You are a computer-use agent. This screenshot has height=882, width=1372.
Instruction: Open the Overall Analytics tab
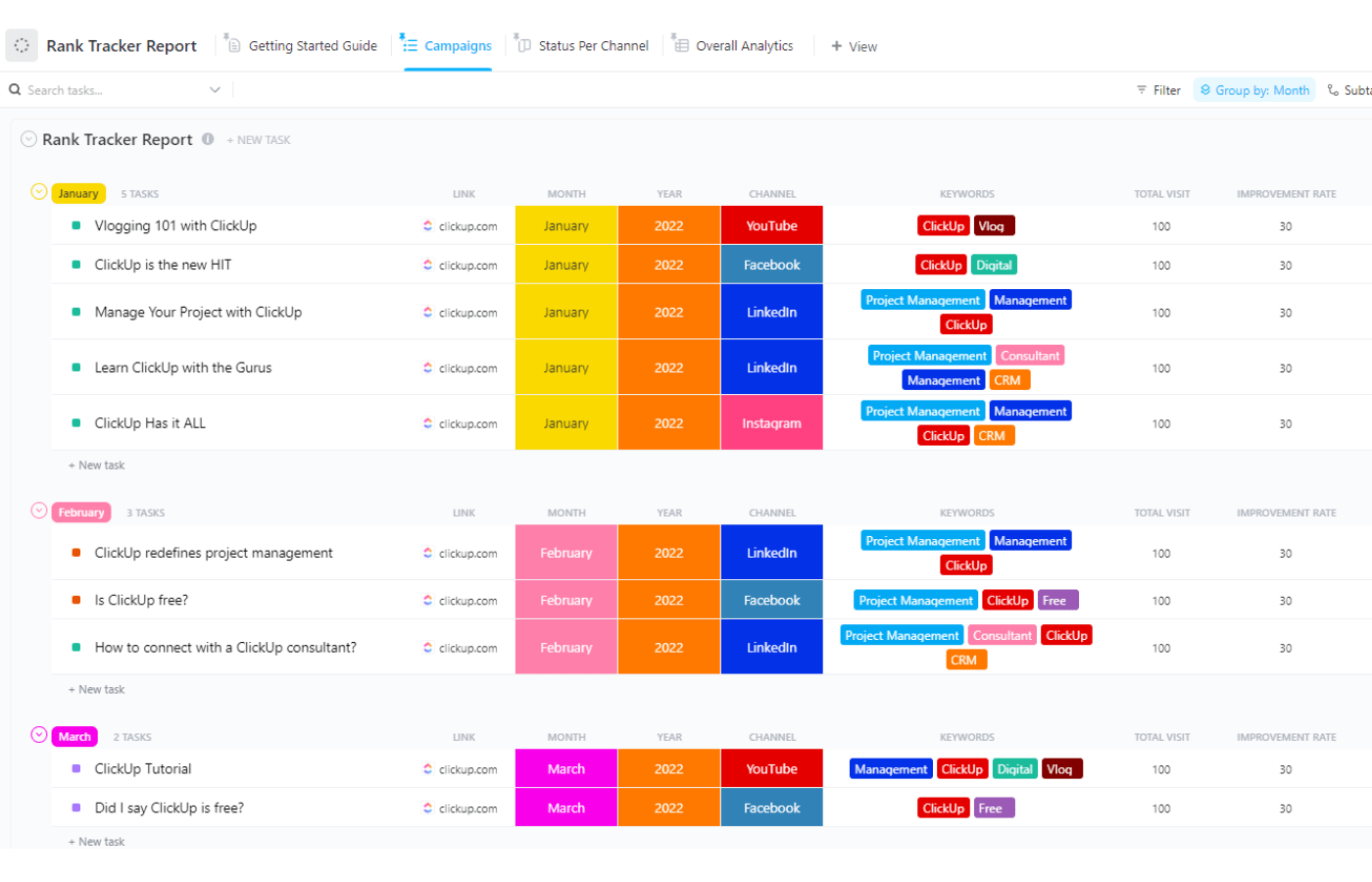click(744, 46)
